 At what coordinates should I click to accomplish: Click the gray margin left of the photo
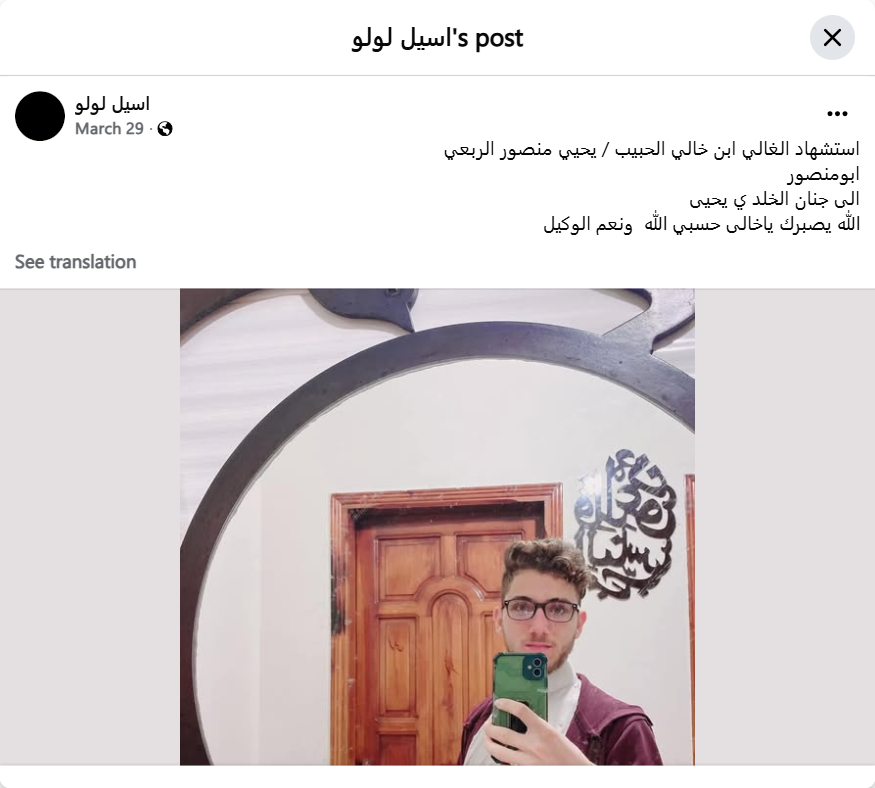coord(89,526)
